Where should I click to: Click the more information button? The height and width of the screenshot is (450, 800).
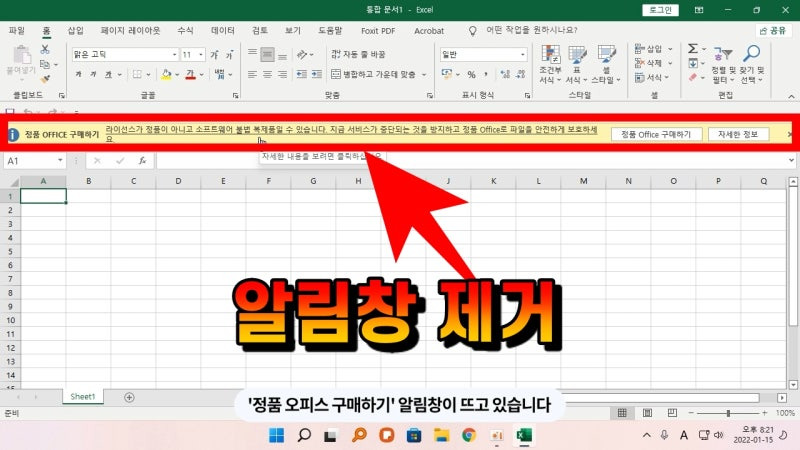click(x=738, y=134)
